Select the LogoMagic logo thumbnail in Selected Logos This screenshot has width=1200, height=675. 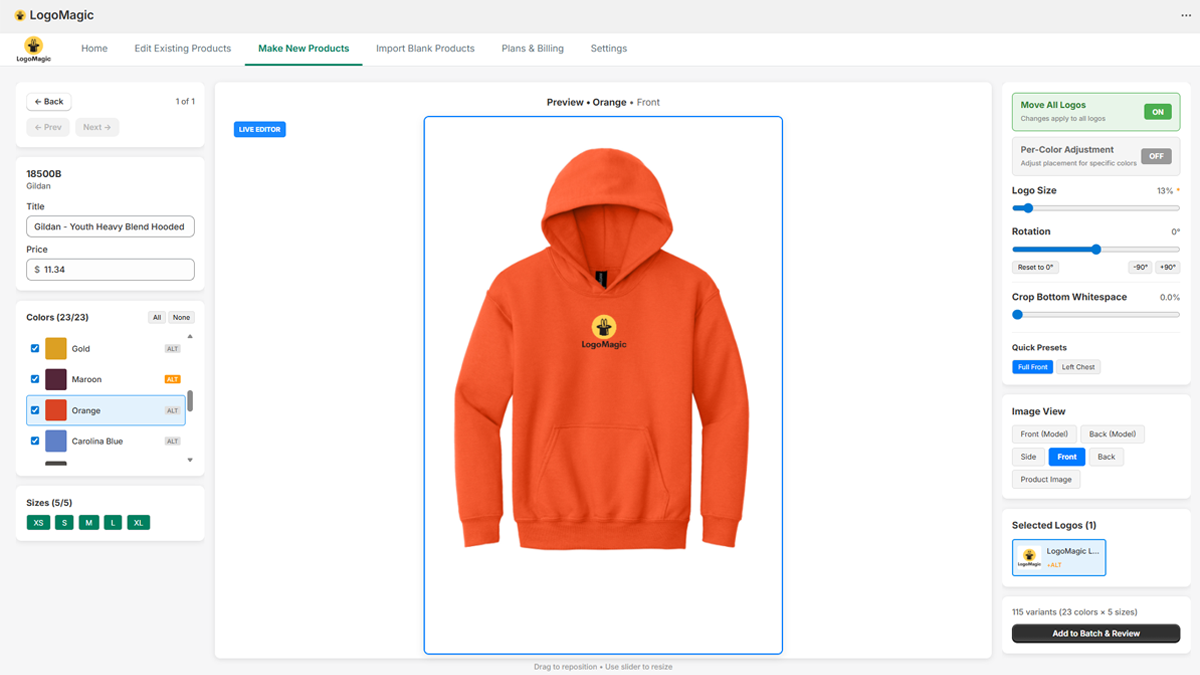coord(1029,558)
